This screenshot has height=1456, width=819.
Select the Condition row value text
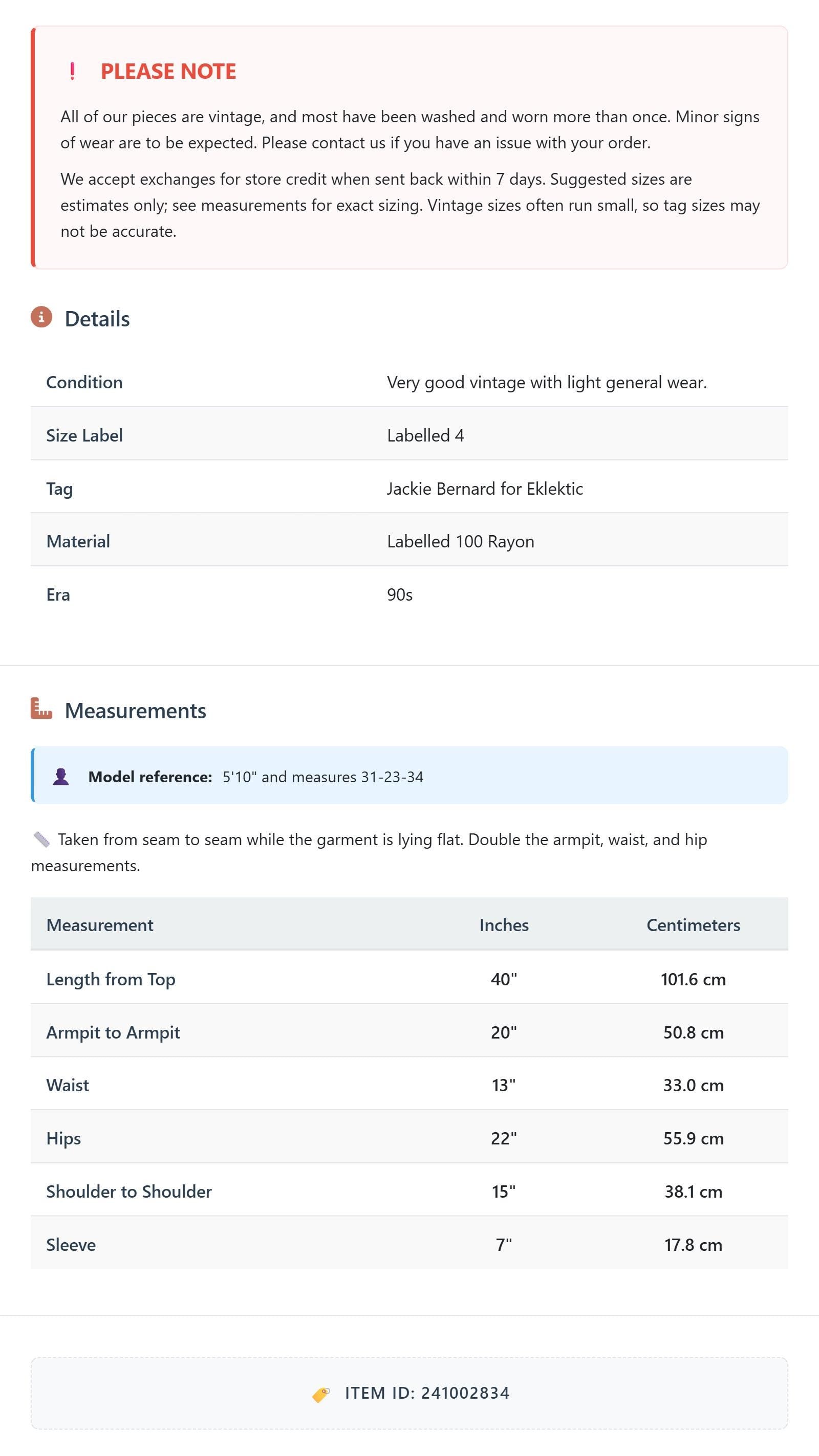coord(547,383)
